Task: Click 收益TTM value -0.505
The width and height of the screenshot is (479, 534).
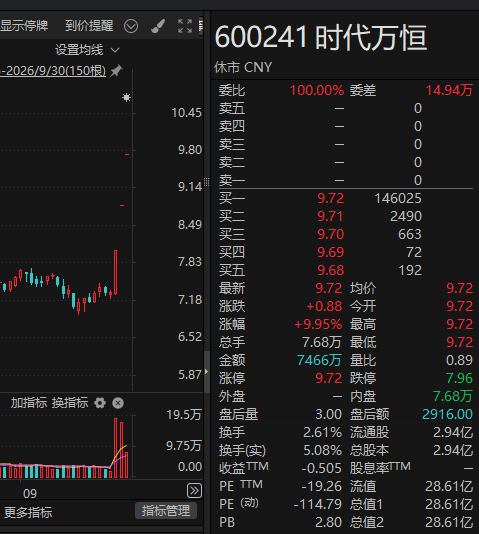Action: 321,469
